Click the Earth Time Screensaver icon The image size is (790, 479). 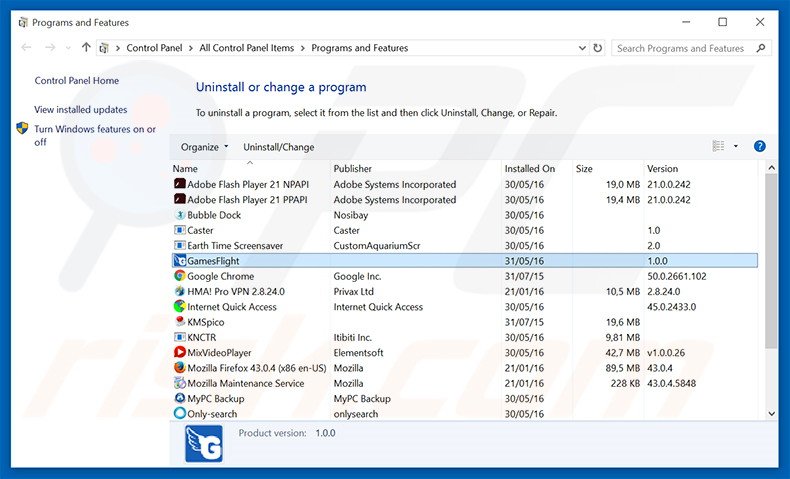coord(179,245)
